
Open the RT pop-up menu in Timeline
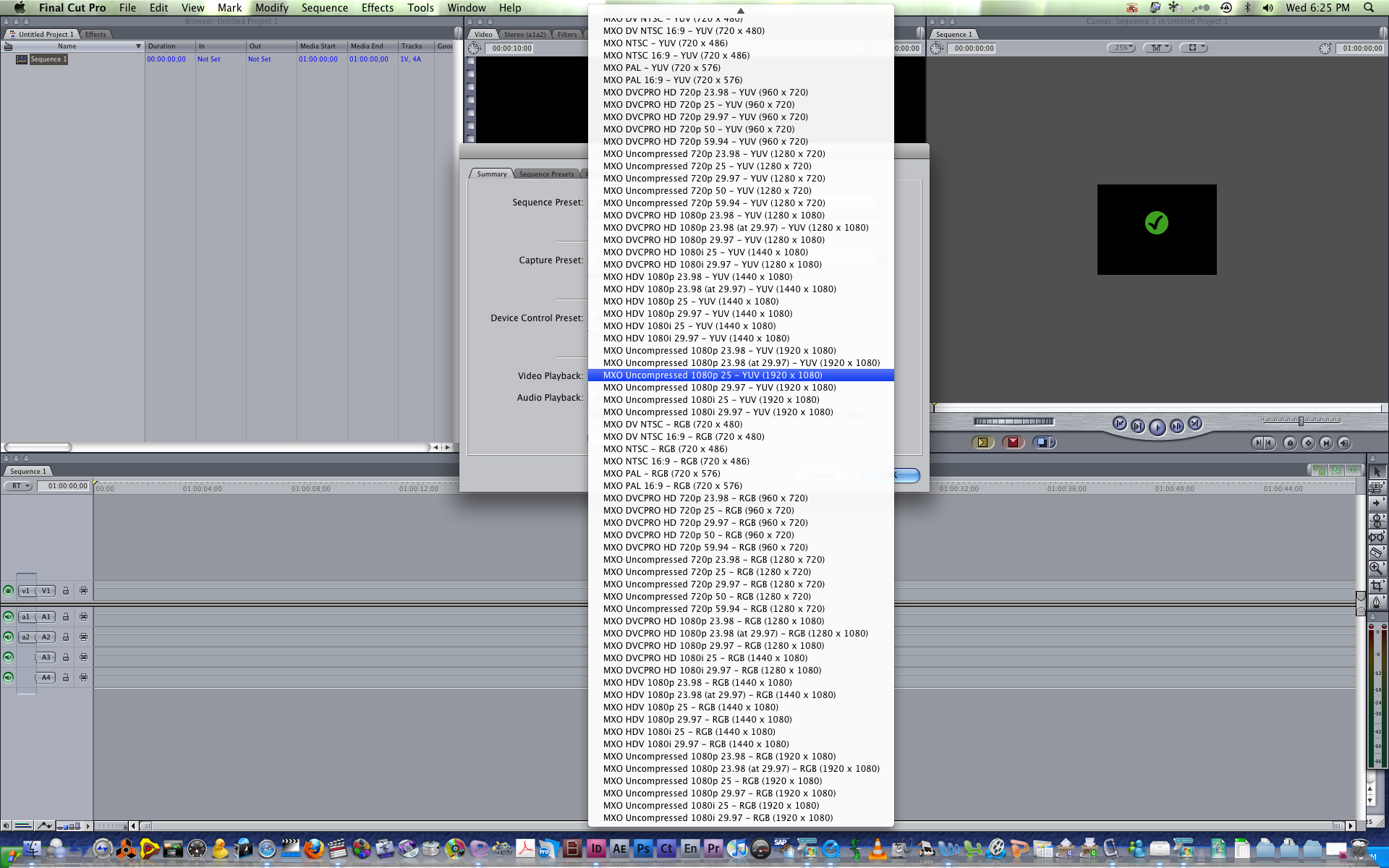(19, 486)
